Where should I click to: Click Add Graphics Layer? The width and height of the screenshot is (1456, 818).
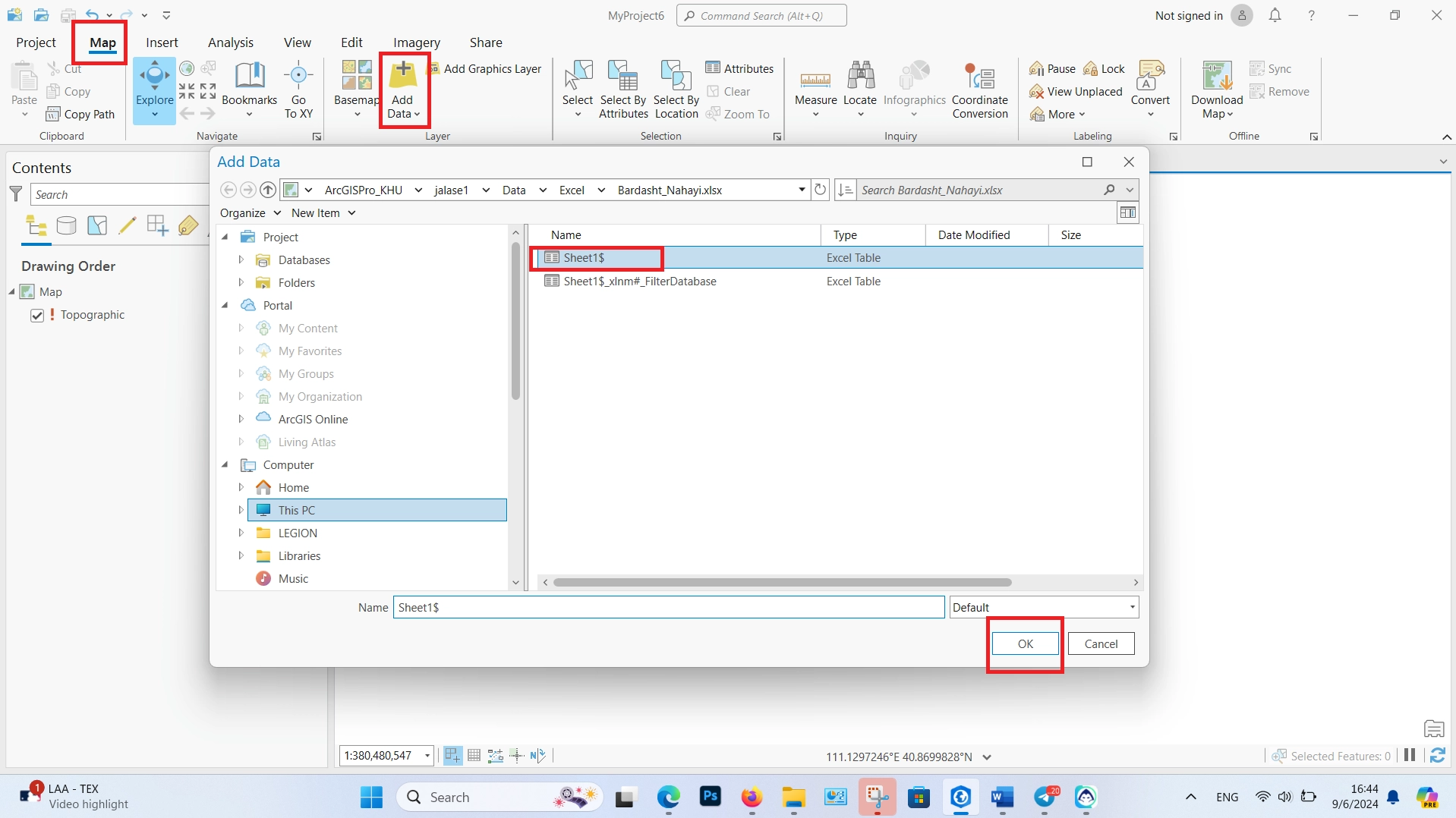click(486, 68)
